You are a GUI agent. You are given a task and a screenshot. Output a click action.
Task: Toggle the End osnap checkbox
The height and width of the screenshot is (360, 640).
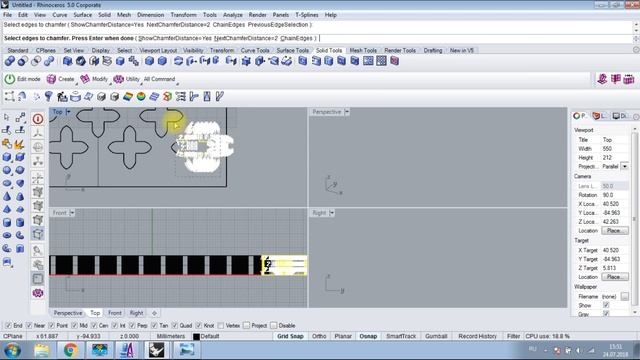[x=8, y=326]
